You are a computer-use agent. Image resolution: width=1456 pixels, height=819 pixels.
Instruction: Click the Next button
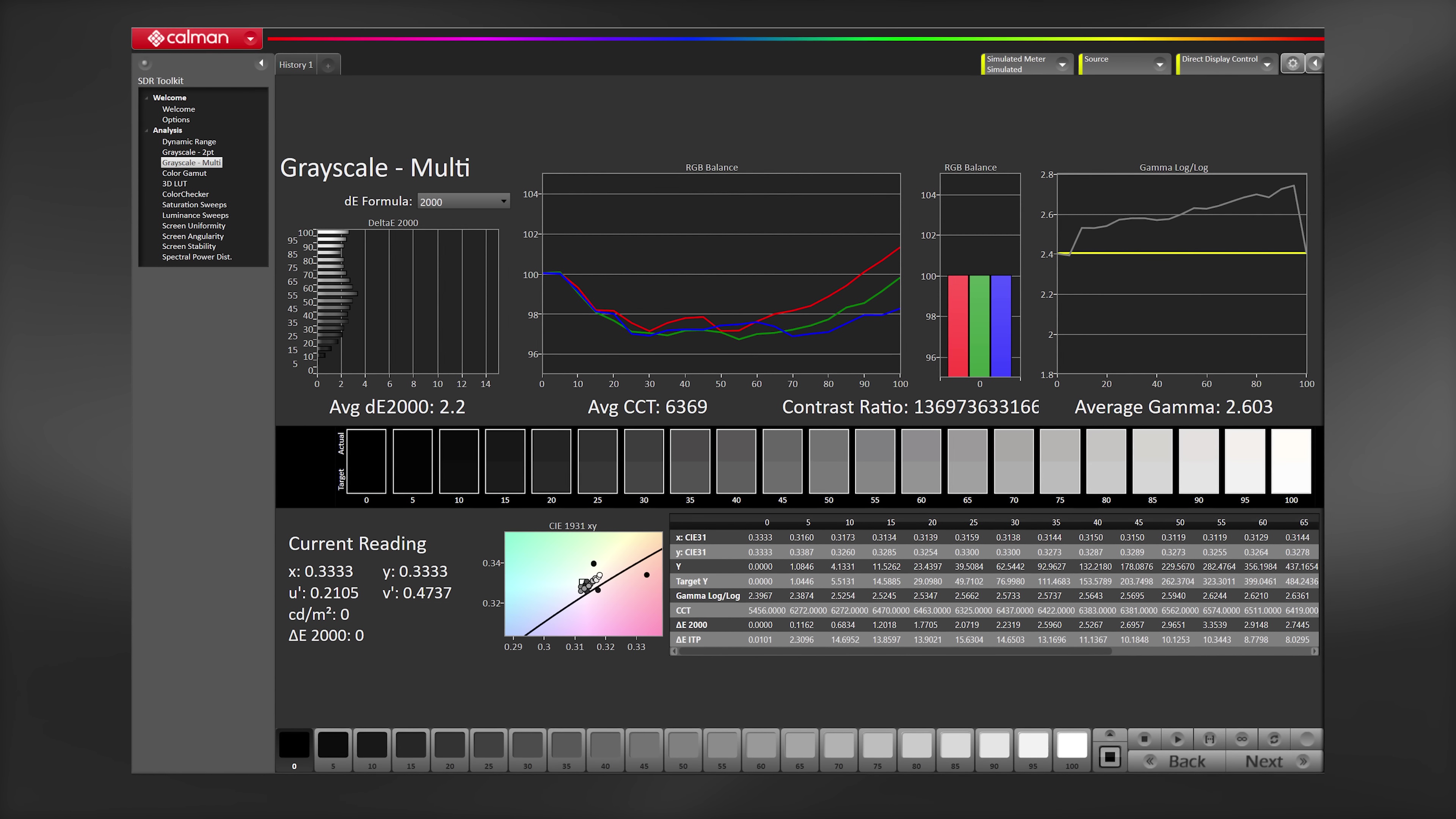(1274, 761)
